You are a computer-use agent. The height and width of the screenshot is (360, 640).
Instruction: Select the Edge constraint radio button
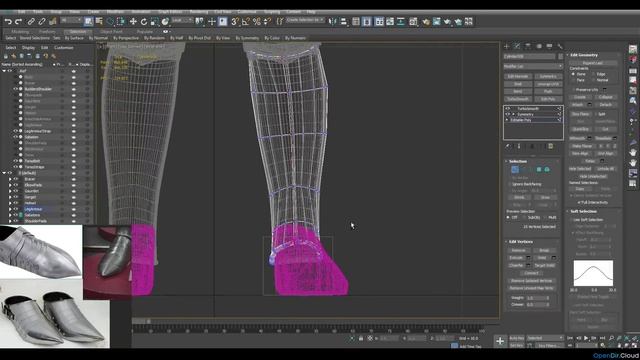click(x=593, y=74)
